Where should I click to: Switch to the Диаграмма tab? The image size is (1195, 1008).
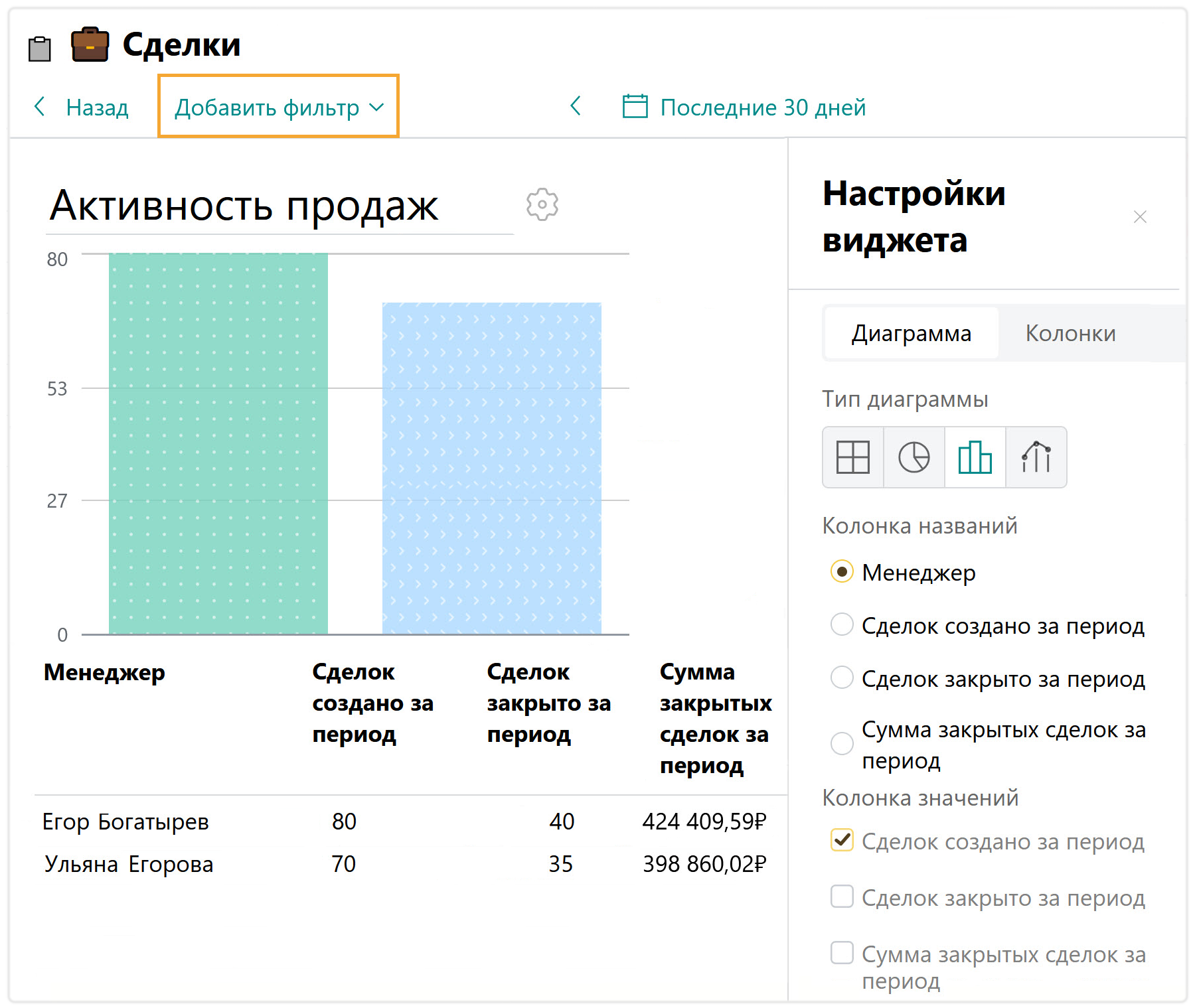tap(911, 333)
